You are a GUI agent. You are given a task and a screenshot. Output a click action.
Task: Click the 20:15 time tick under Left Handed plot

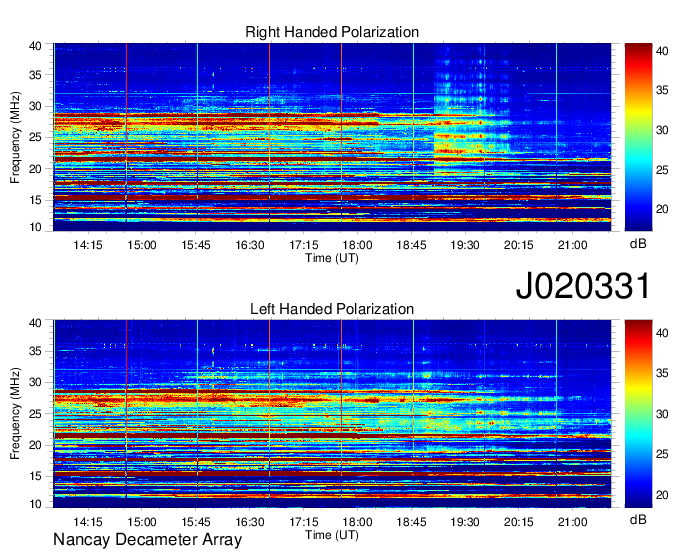[x=519, y=522]
